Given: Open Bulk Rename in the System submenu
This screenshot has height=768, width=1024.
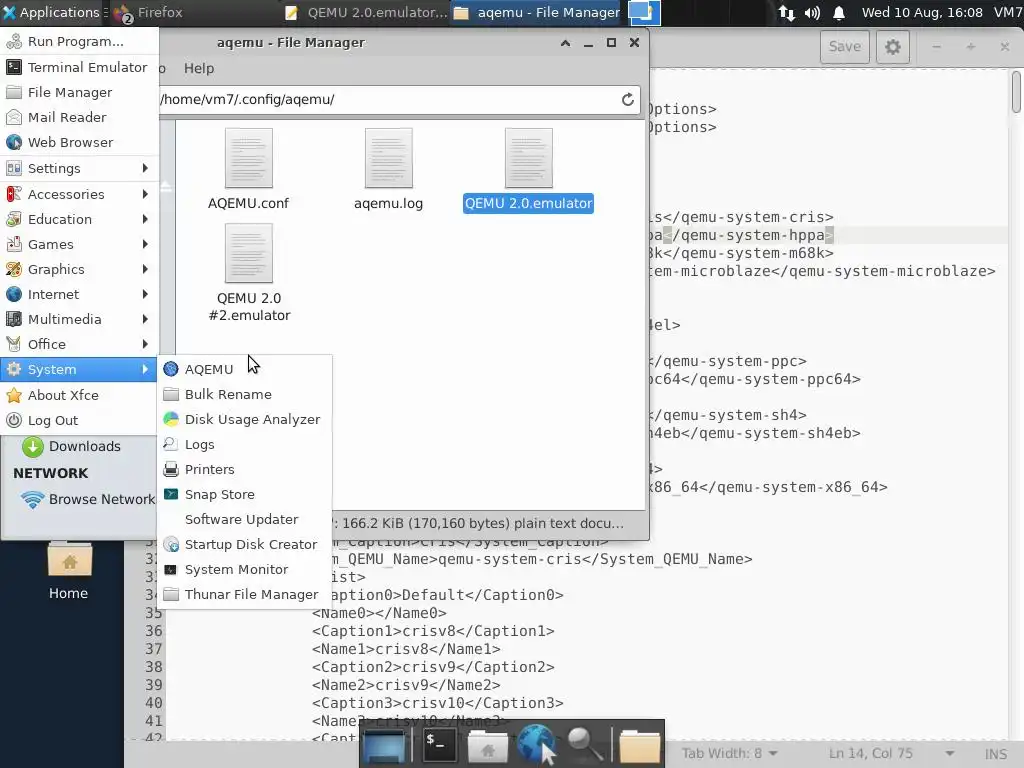Looking at the screenshot, I should point(244,394).
